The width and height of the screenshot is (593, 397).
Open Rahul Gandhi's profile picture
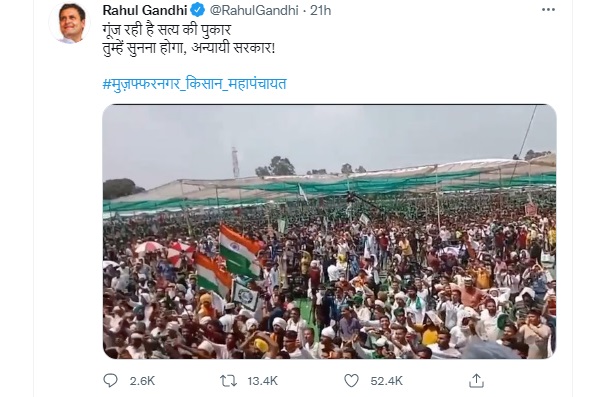click(x=70, y=23)
